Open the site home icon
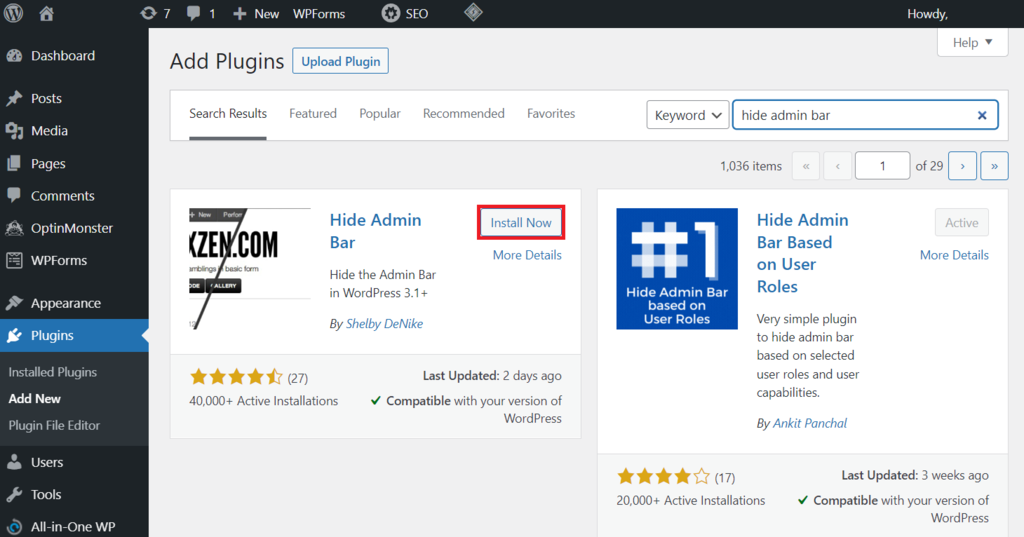The image size is (1024, 537). tap(47, 14)
